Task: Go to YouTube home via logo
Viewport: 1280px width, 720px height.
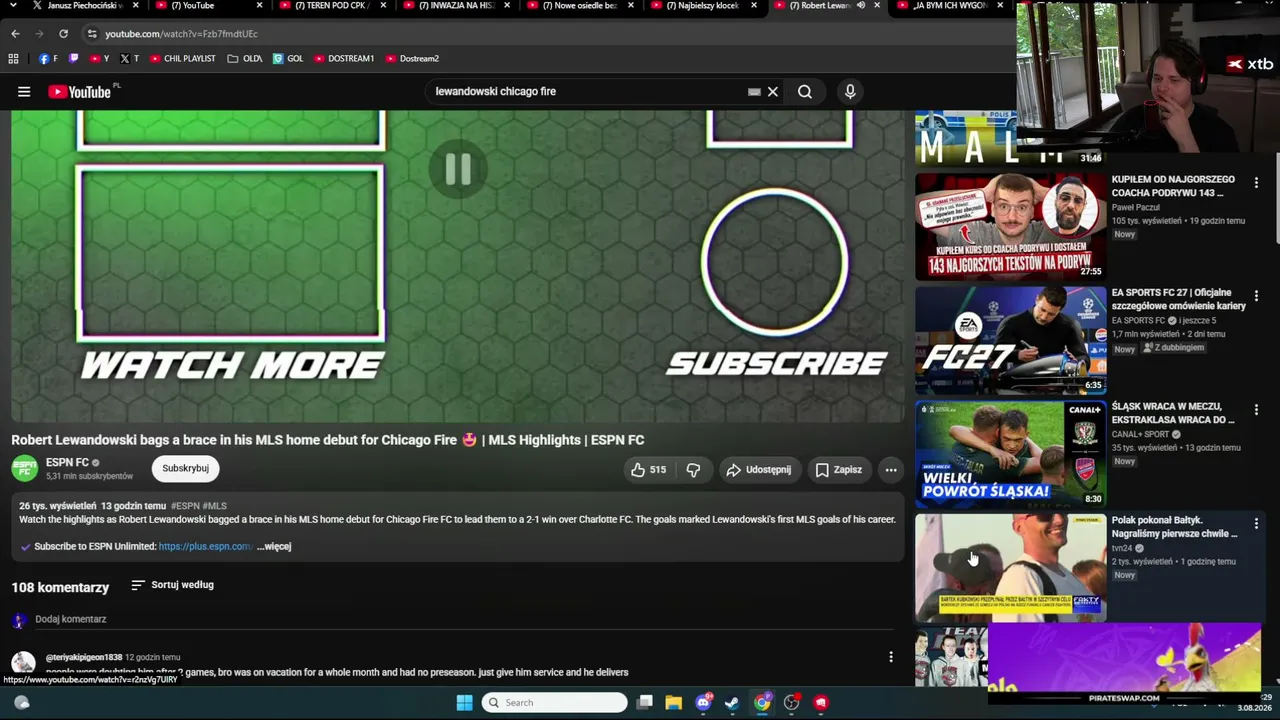Action: 79,92
